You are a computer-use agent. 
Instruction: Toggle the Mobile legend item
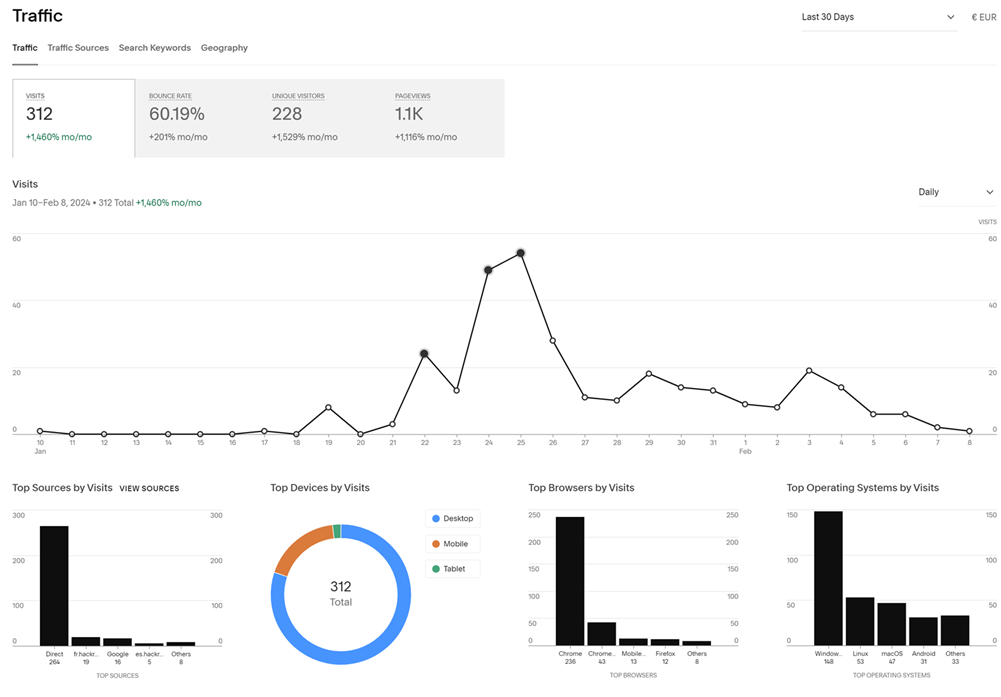(453, 544)
